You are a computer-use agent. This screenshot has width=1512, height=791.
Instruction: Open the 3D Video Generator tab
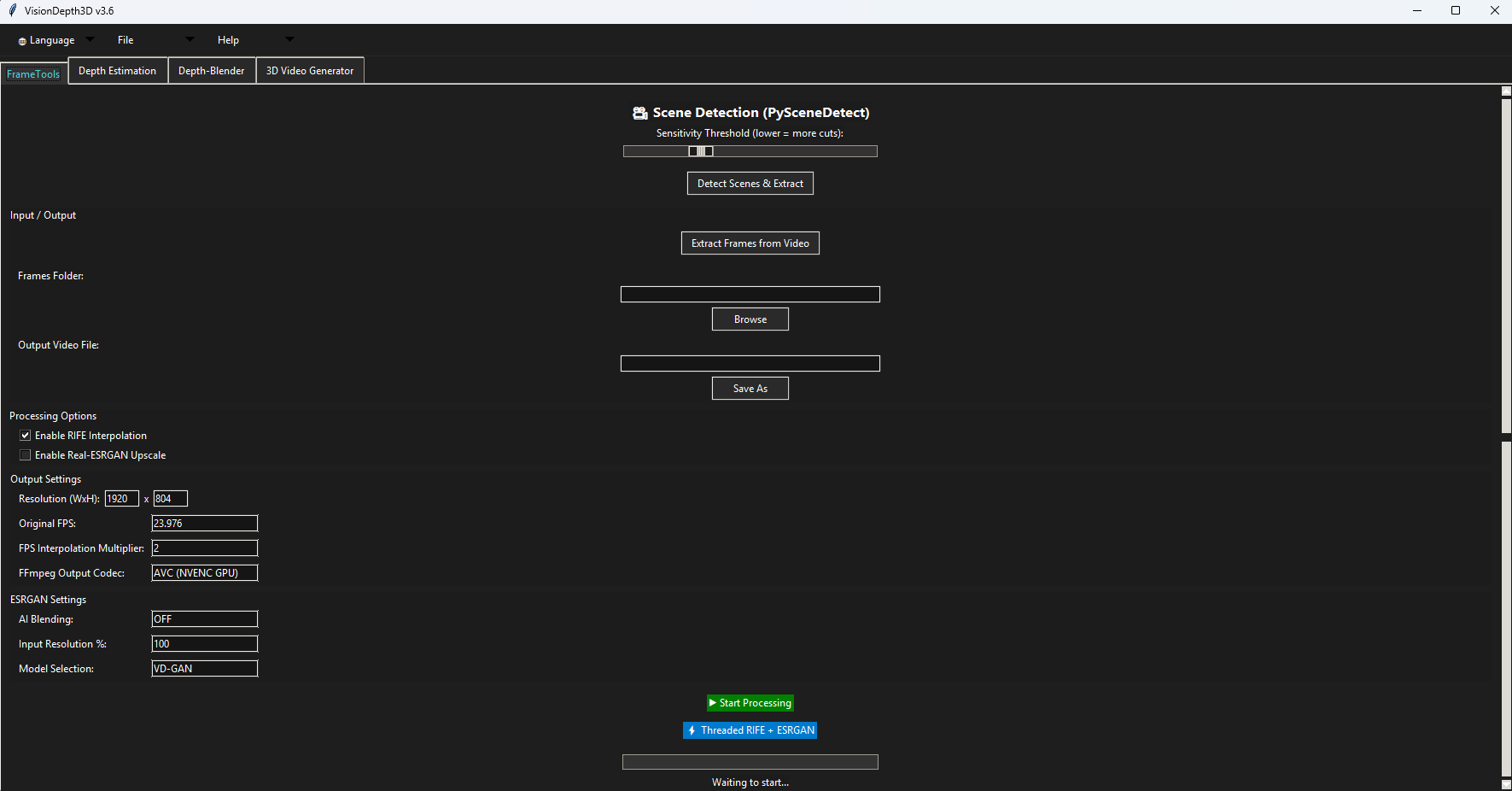(x=310, y=71)
